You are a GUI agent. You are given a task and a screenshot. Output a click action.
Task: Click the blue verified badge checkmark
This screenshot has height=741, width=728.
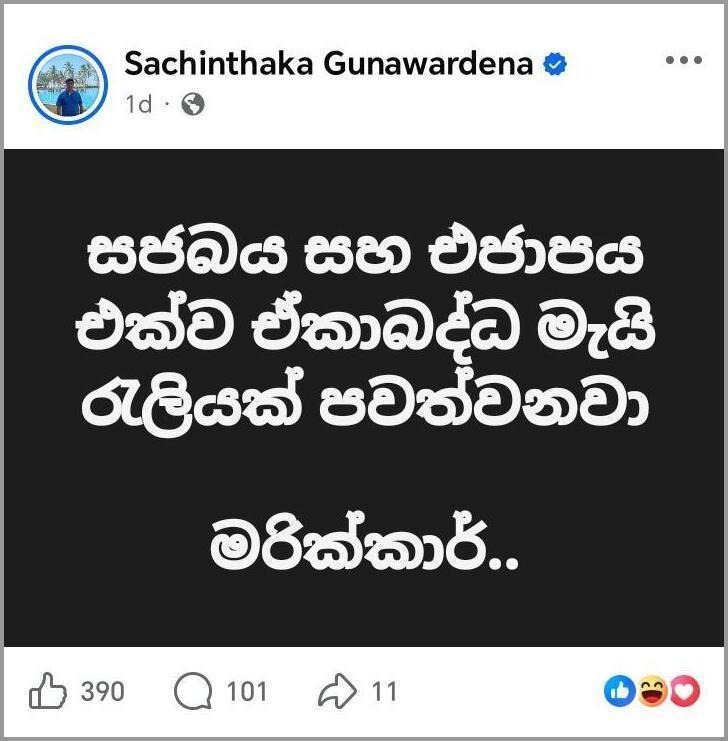(555, 64)
